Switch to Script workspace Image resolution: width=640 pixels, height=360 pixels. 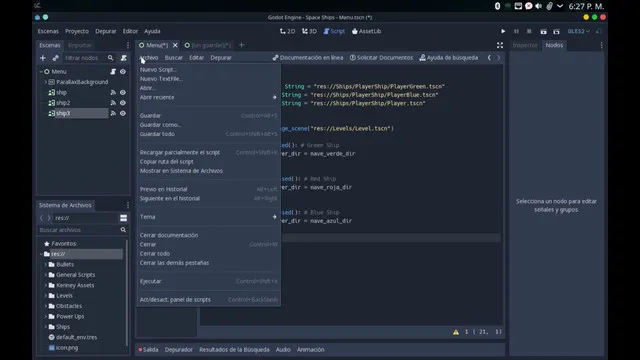tap(334, 31)
